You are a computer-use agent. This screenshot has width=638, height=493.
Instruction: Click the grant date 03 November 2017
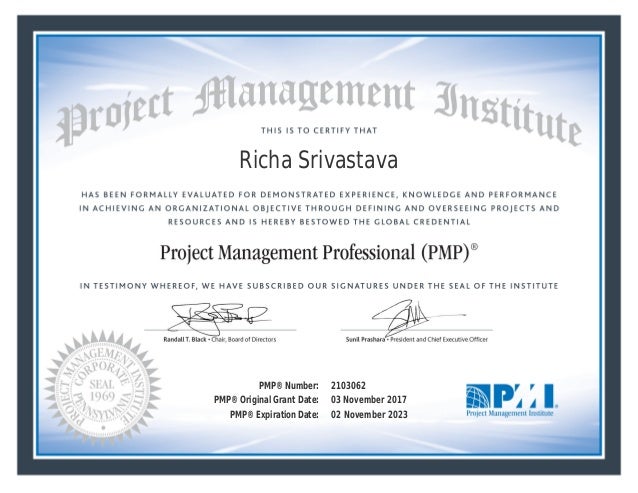(x=369, y=399)
